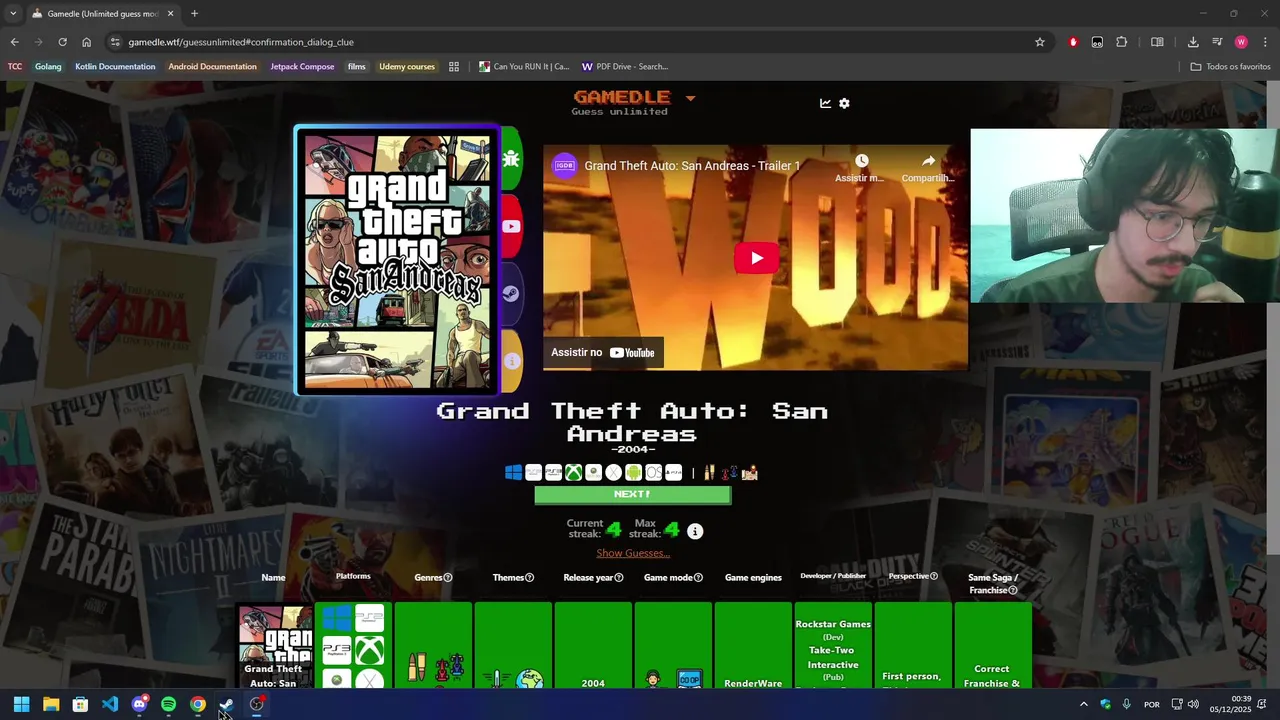
Task: Click the Game mode column help icon
Action: [x=698, y=577]
